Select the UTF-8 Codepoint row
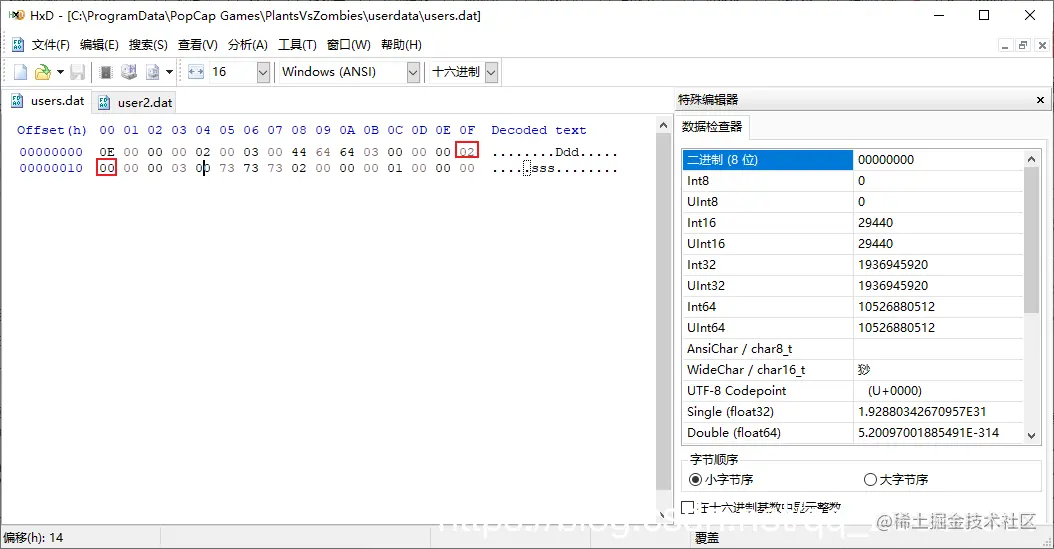1054x549 pixels. coord(852,390)
